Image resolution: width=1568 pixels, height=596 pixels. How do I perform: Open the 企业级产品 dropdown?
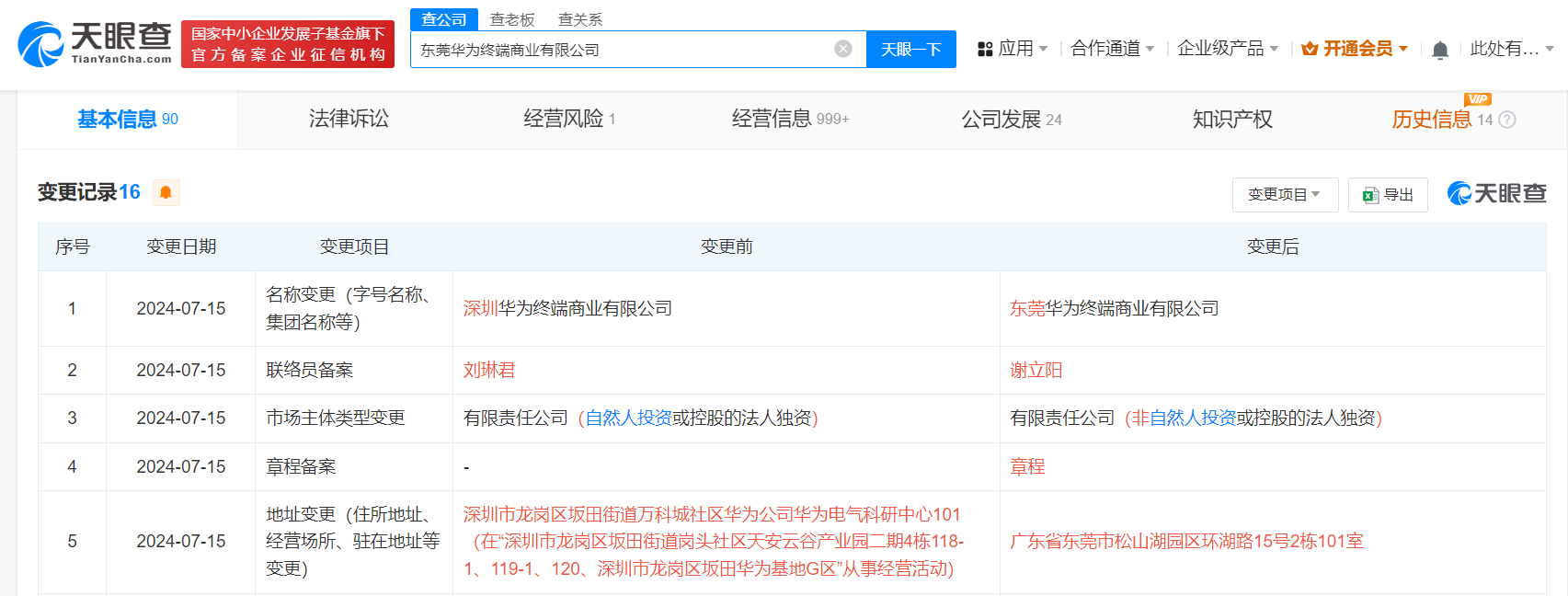tap(1228, 49)
